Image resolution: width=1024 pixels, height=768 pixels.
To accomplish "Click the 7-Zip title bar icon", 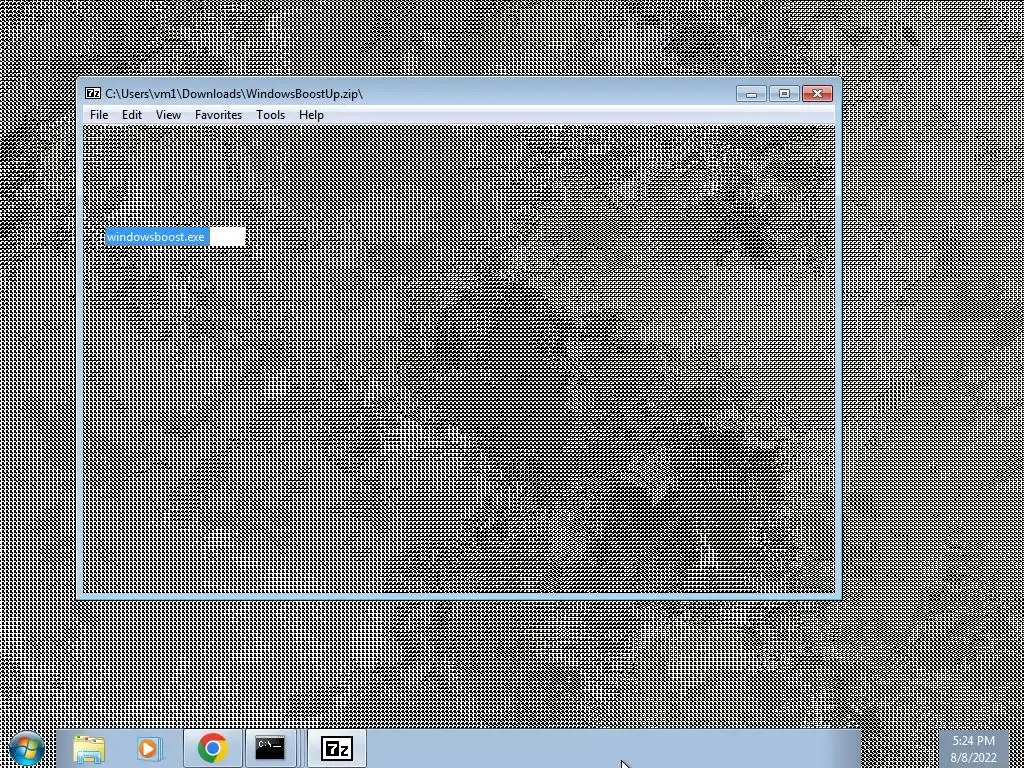I will [x=93, y=93].
